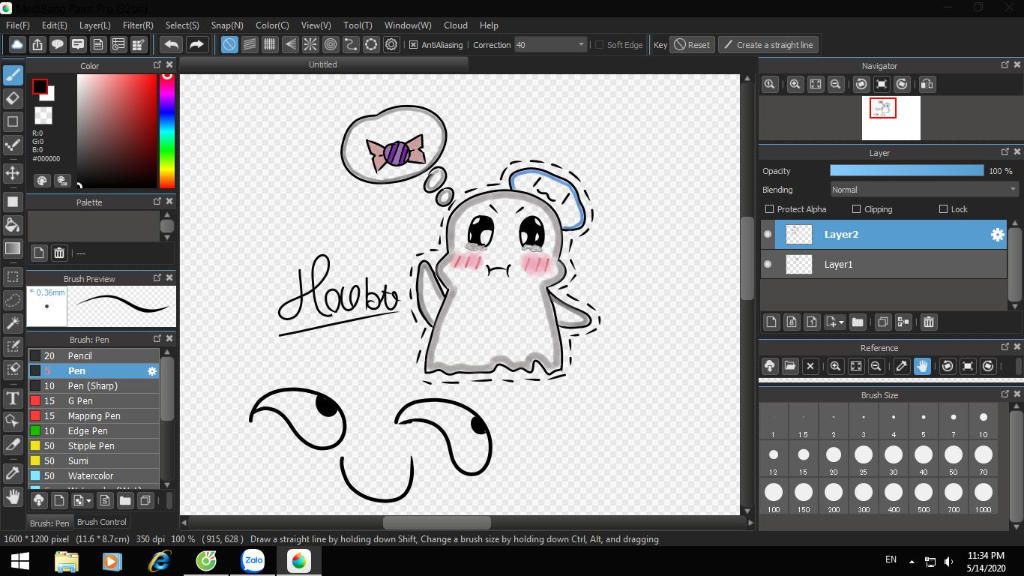Enable the Protect Alpha checkbox

pyautogui.click(x=769, y=209)
